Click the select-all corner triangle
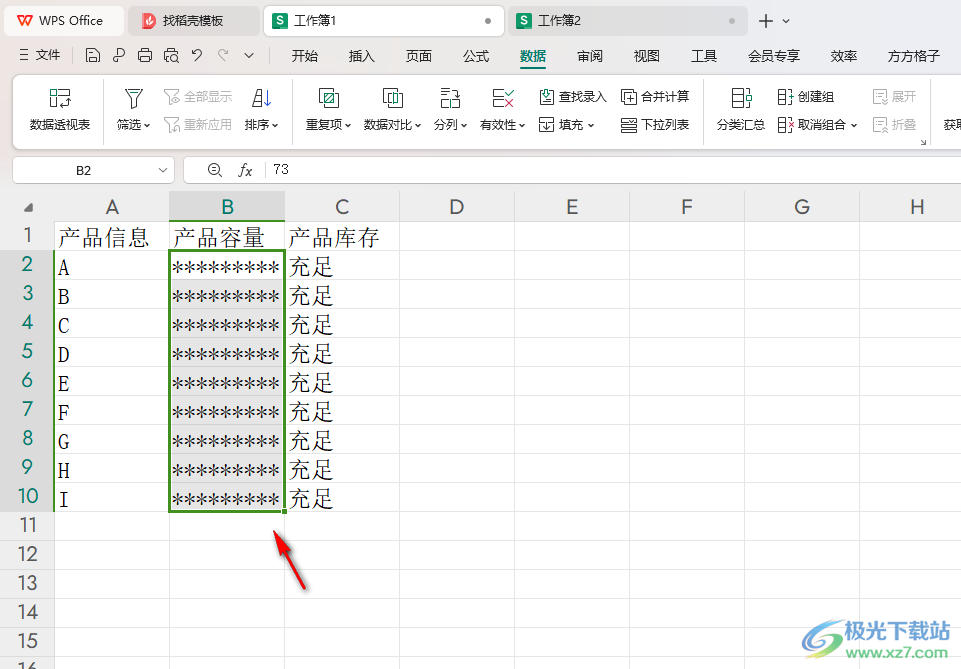961x669 pixels. point(28,207)
